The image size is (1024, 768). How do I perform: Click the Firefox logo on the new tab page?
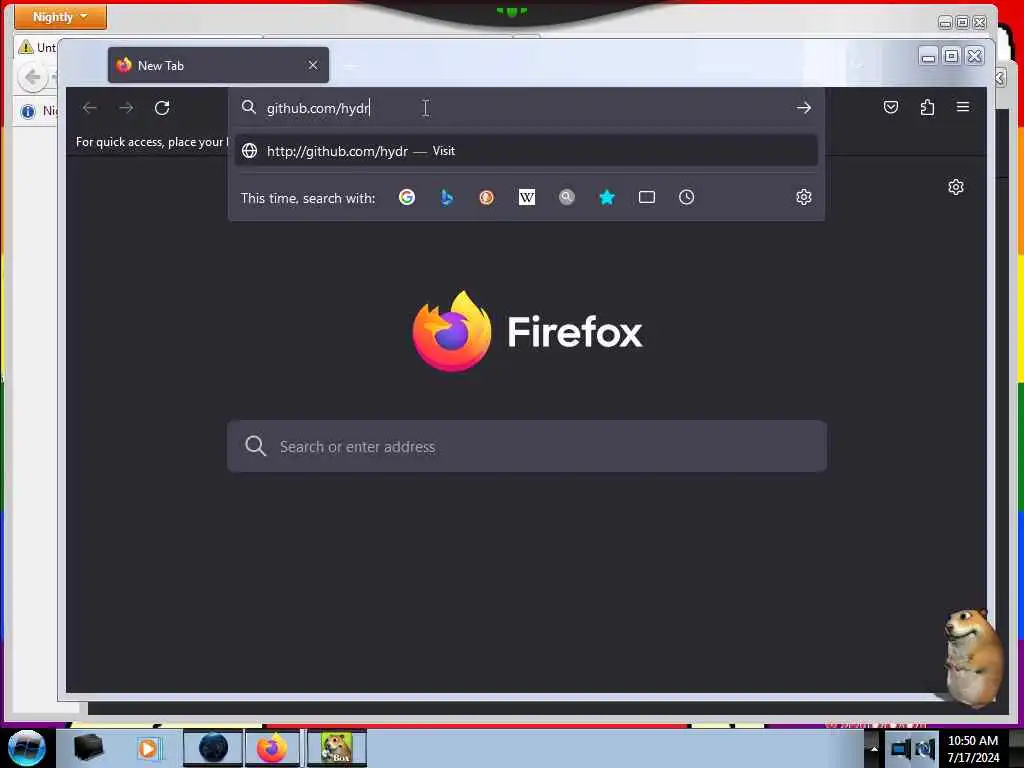coord(452,332)
